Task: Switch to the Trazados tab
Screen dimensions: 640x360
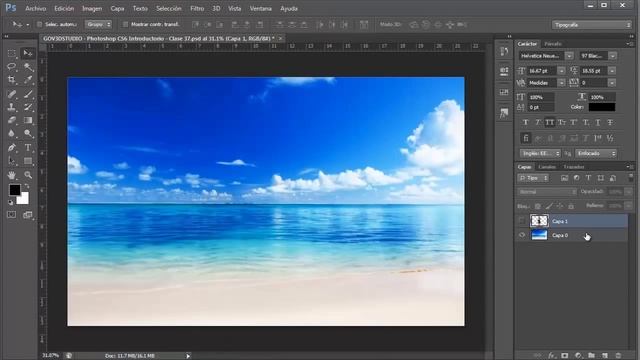Action: pyautogui.click(x=573, y=167)
